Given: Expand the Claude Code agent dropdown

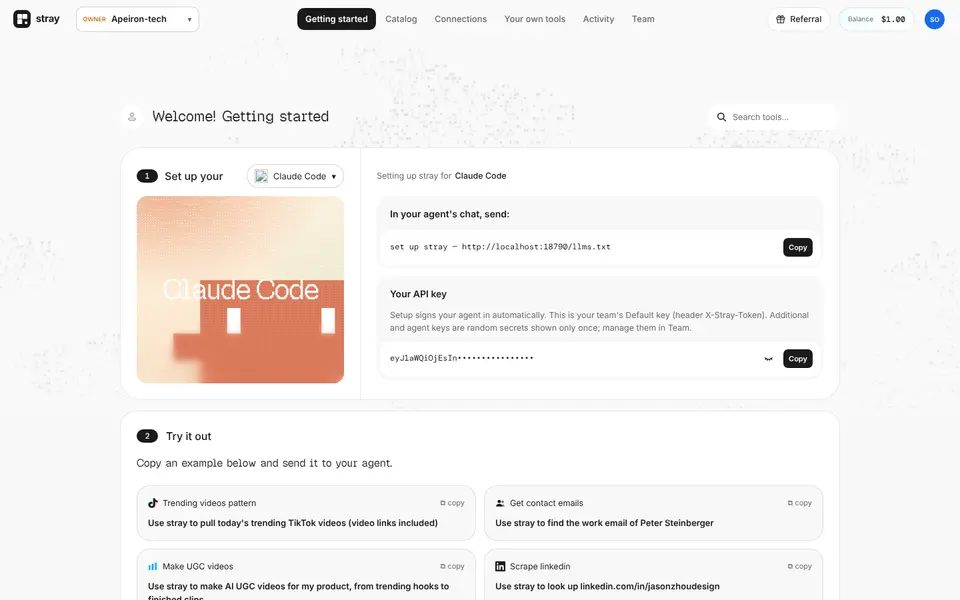Looking at the screenshot, I should [295, 176].
